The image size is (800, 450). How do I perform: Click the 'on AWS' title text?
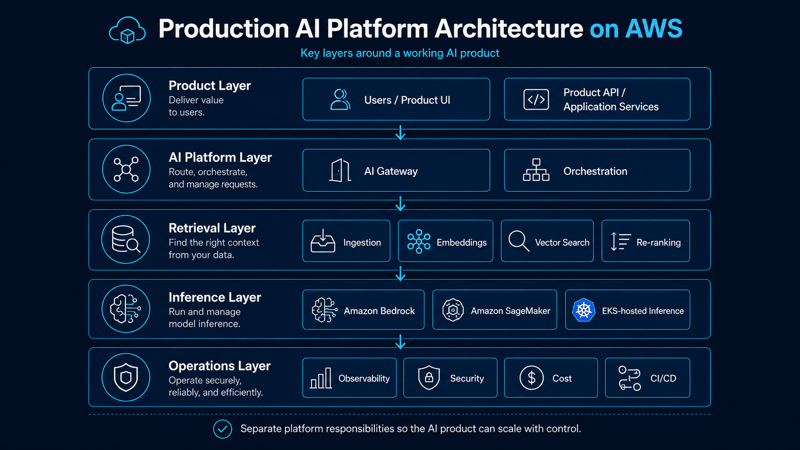tap(636, 29)
